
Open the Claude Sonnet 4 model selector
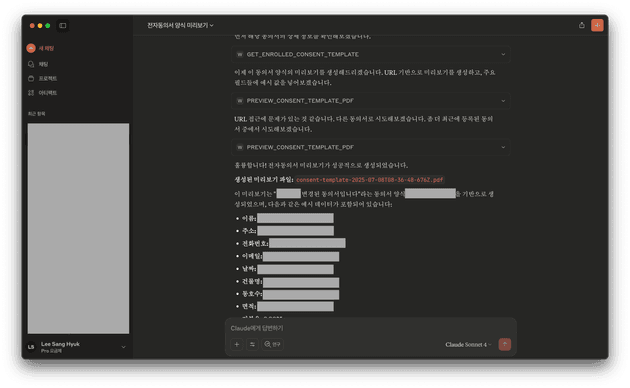(x=468, y=345)
